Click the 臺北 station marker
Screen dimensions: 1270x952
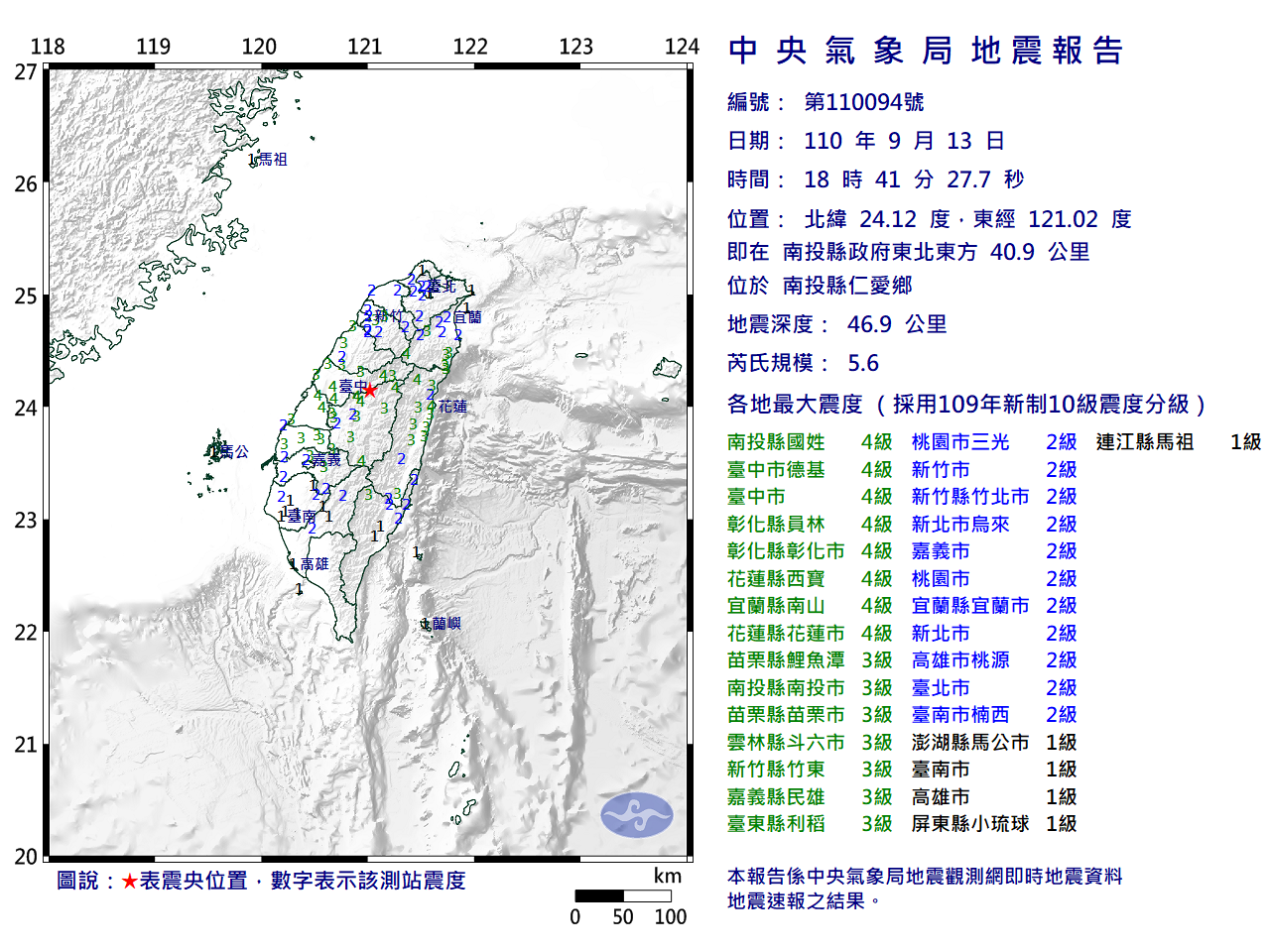(x=444, y=286)
